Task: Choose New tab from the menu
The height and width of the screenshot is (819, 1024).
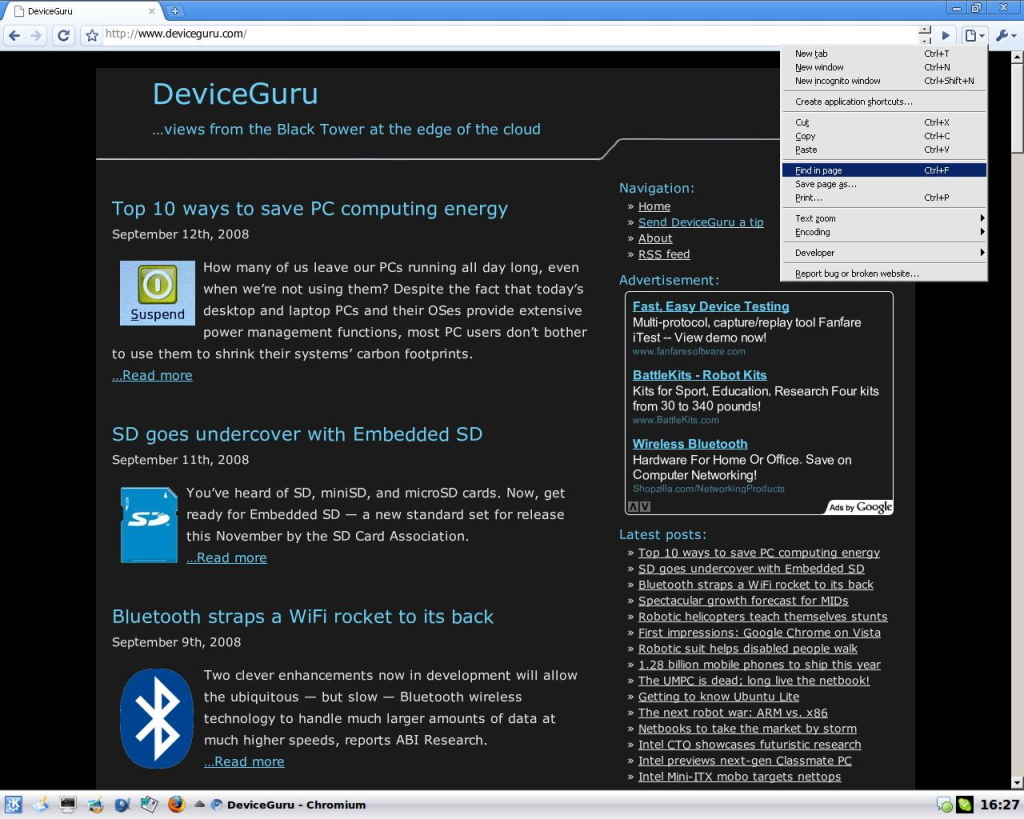Action: (x=884, y=54)
